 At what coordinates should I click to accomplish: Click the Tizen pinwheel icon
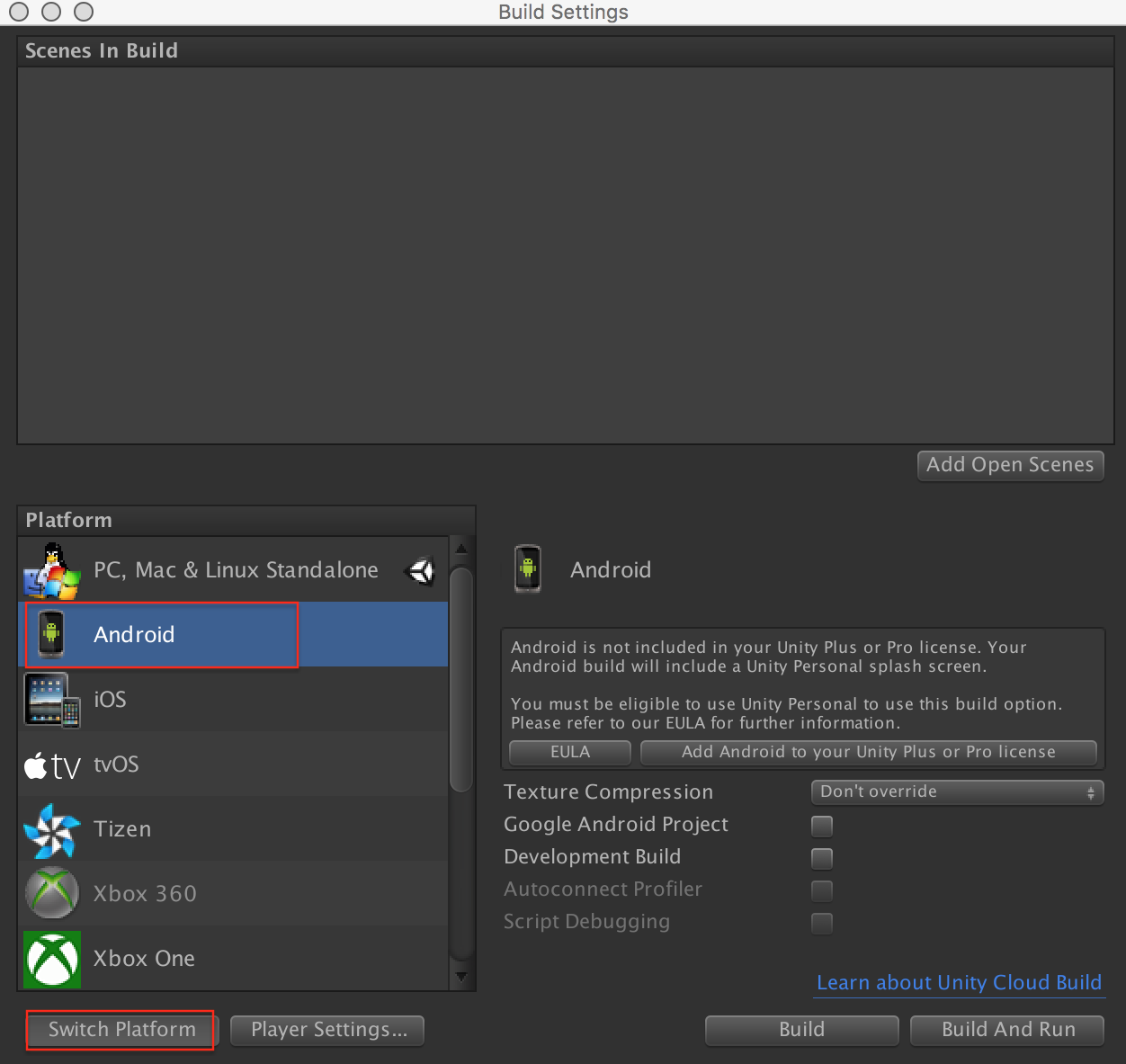click(x=51, y=830)
